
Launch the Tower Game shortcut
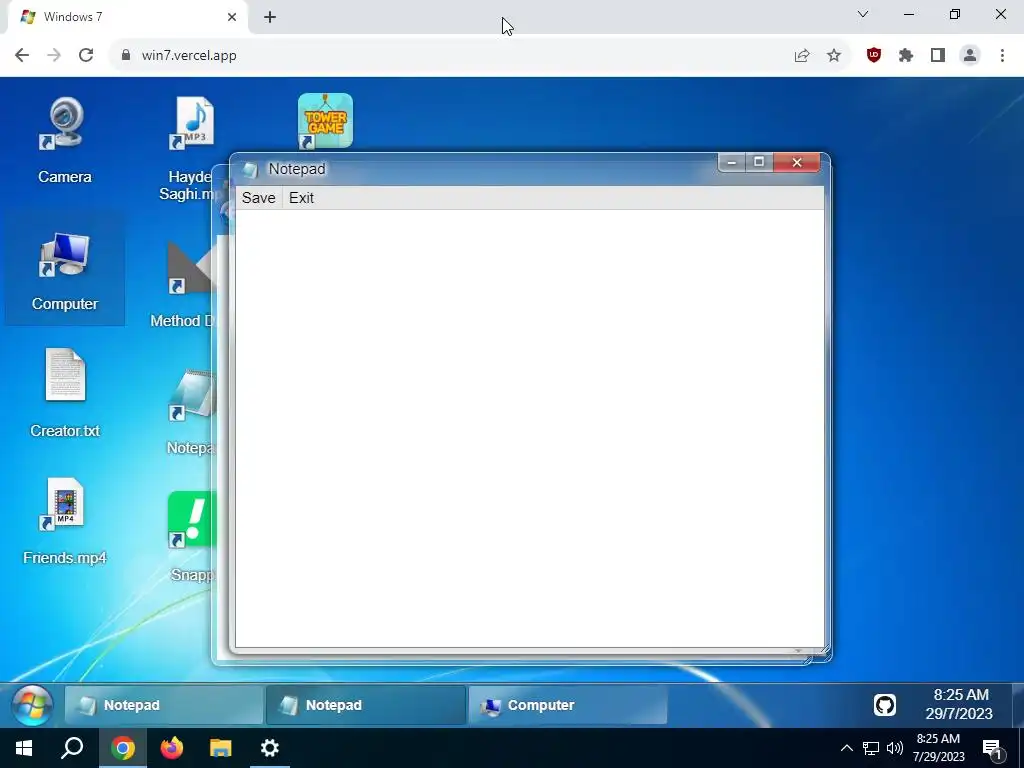coord(325,121)
